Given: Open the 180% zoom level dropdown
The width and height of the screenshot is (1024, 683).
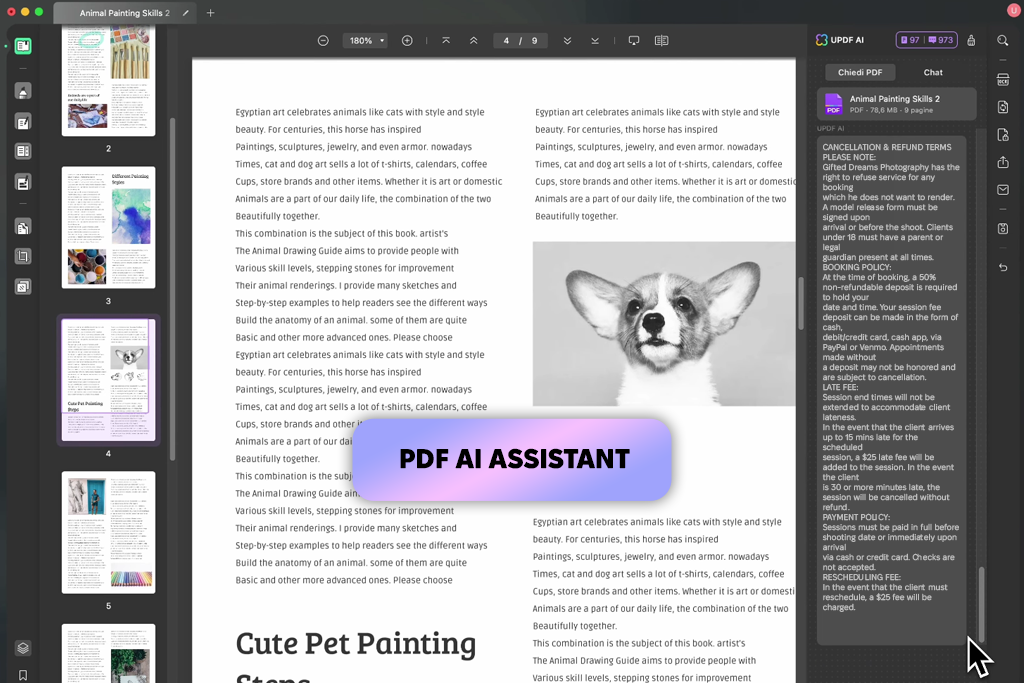Looking at the screenshot, I should pos(366,40).
